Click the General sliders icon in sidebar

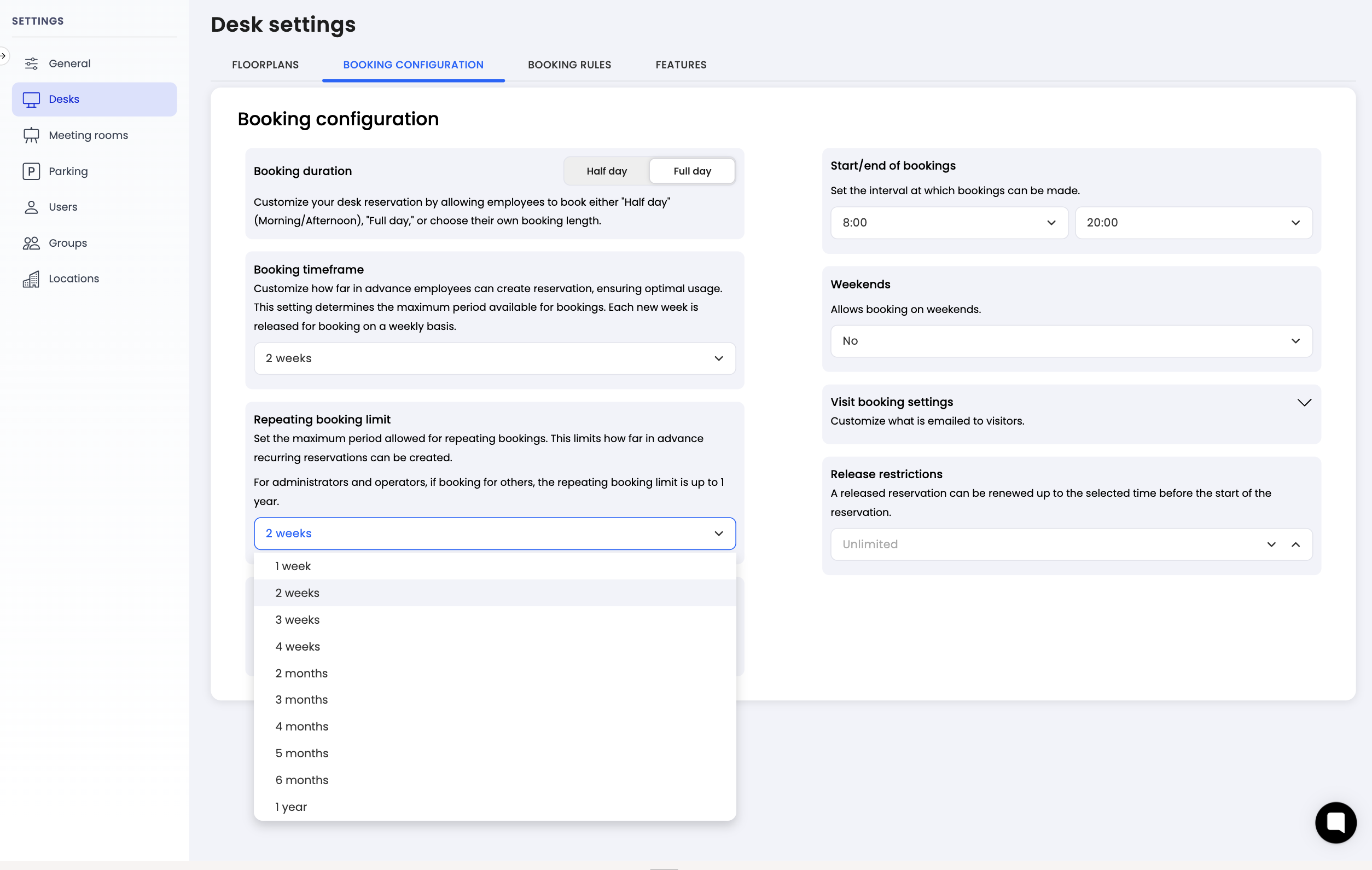(31, 63)
